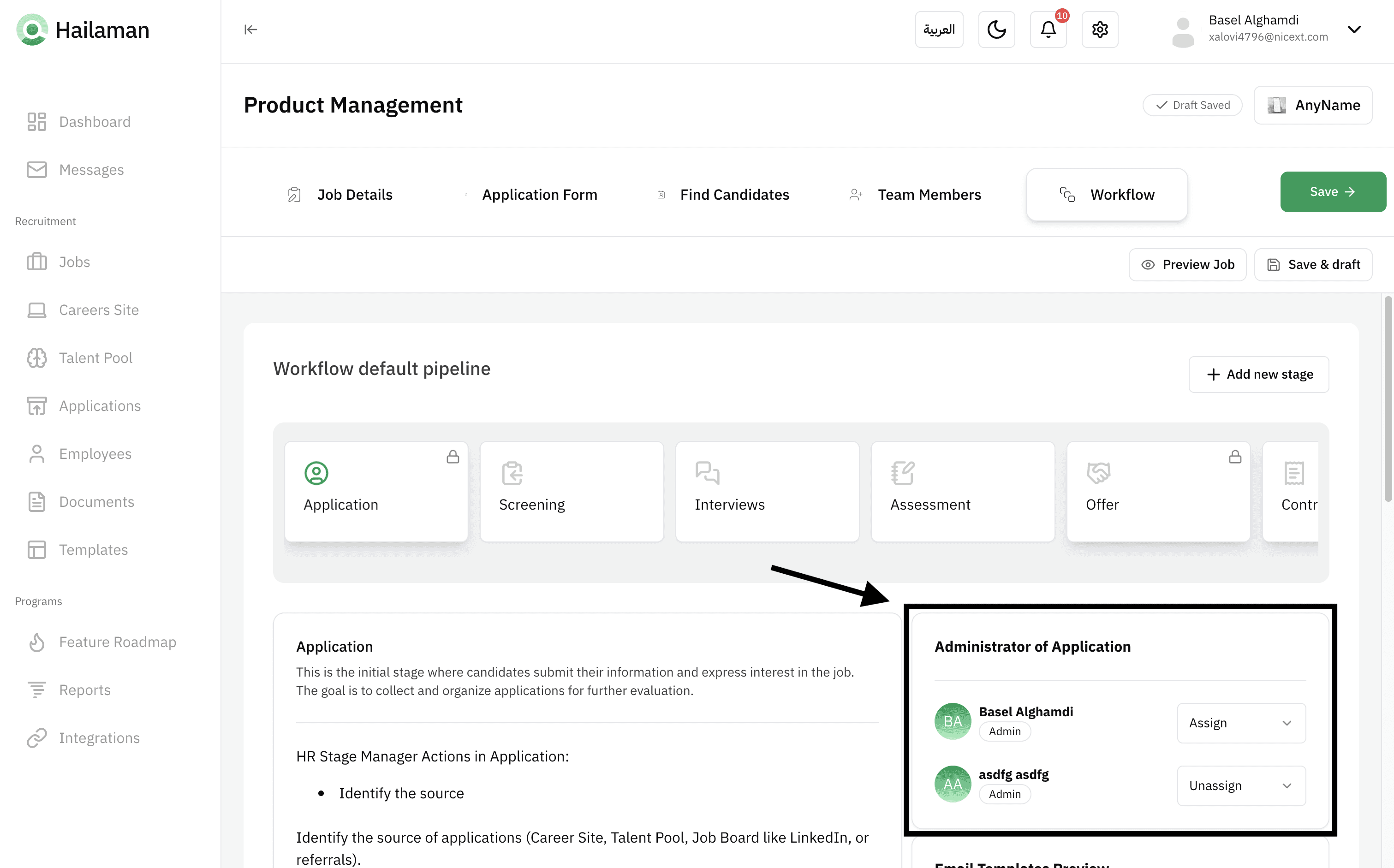Open settings gear icon
Viewport: 1394px width, 868px height.
(1099, 29)
